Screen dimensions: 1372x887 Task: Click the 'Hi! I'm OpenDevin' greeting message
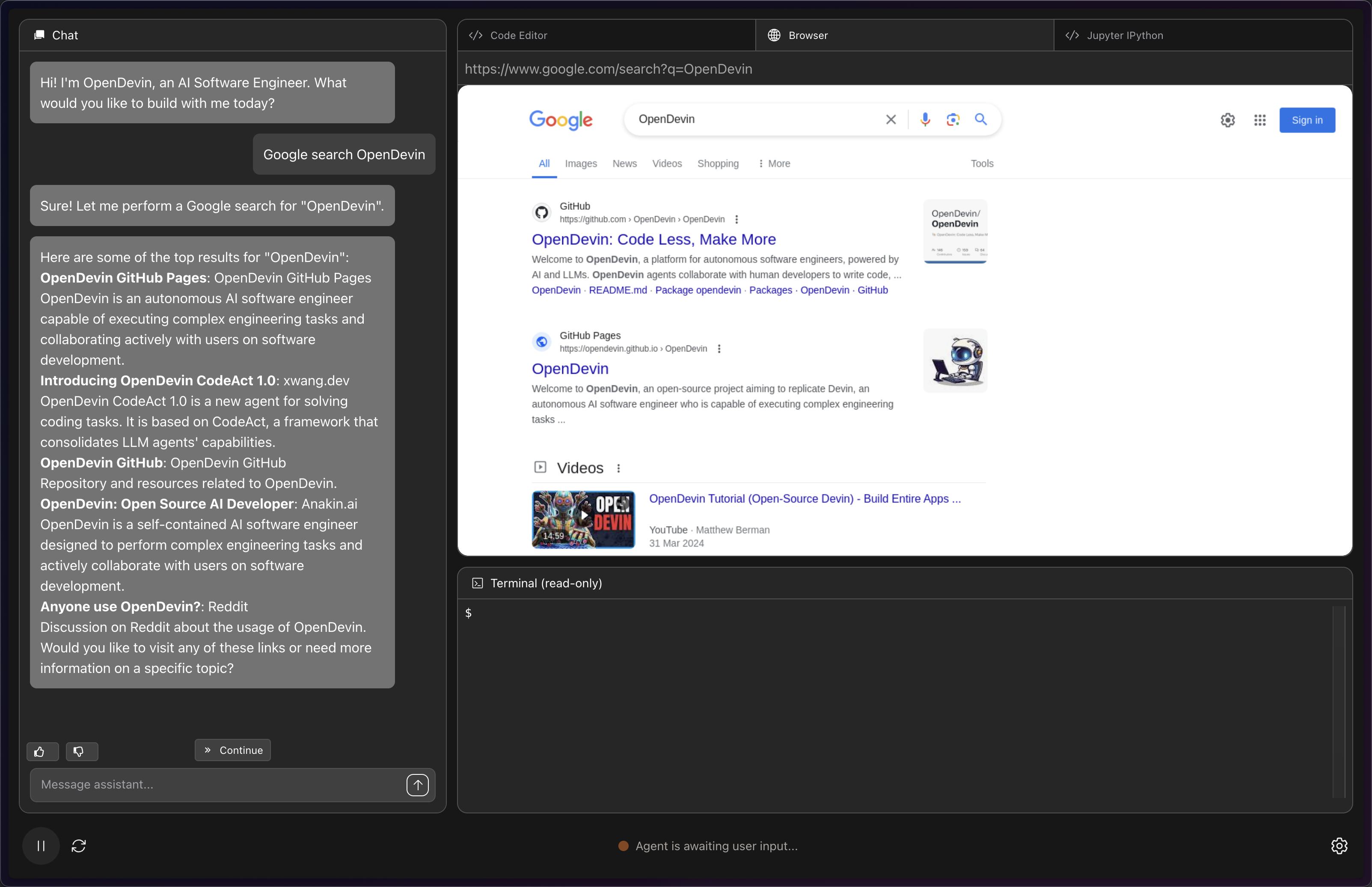212,93
